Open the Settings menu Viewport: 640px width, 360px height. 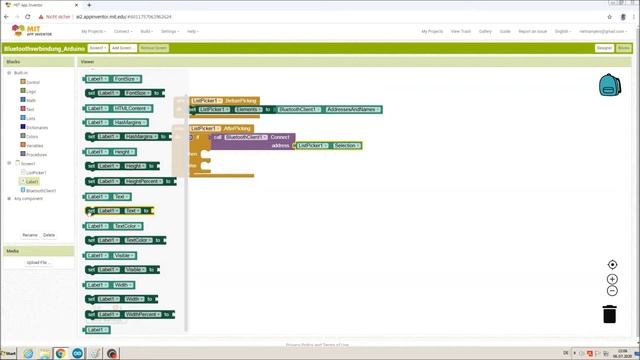(170, 31)
